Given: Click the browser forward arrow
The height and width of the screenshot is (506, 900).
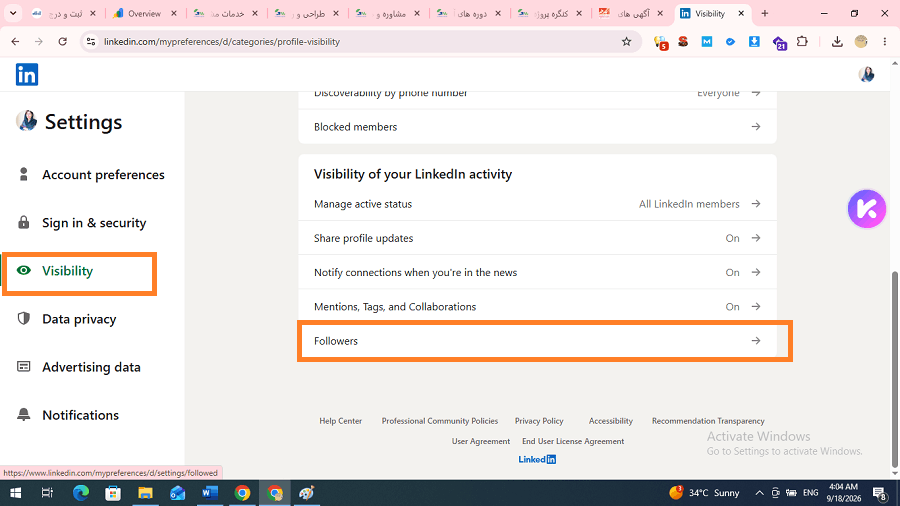Looking at the screenshot, I should pos(38,41).
